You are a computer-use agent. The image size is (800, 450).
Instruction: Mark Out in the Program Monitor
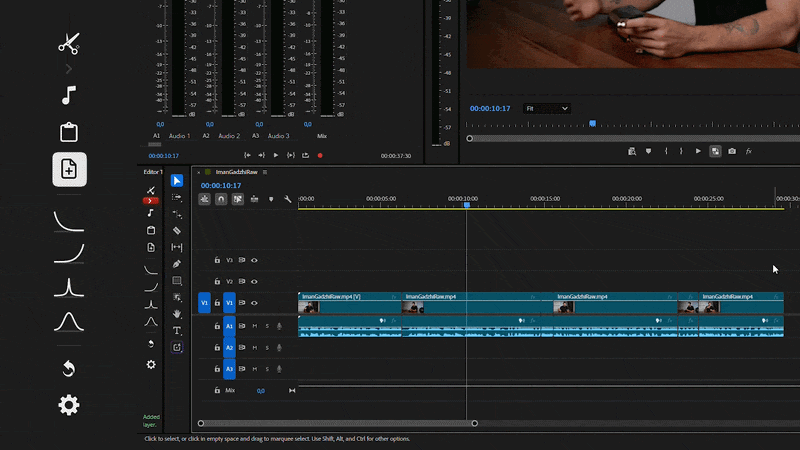pos(681,151)
